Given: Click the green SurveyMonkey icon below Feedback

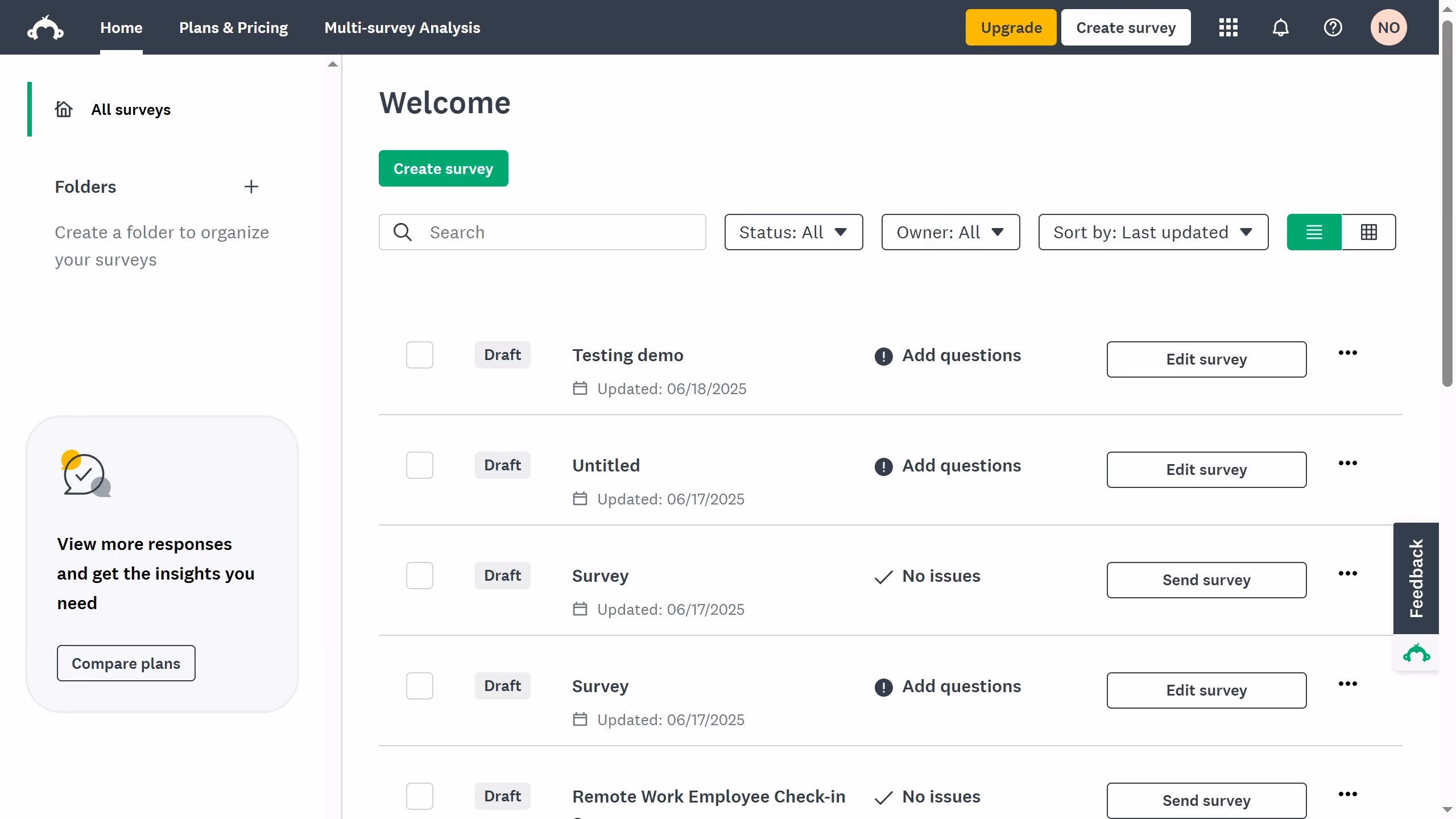Looking at the screenshot, I should (1416, 653).
